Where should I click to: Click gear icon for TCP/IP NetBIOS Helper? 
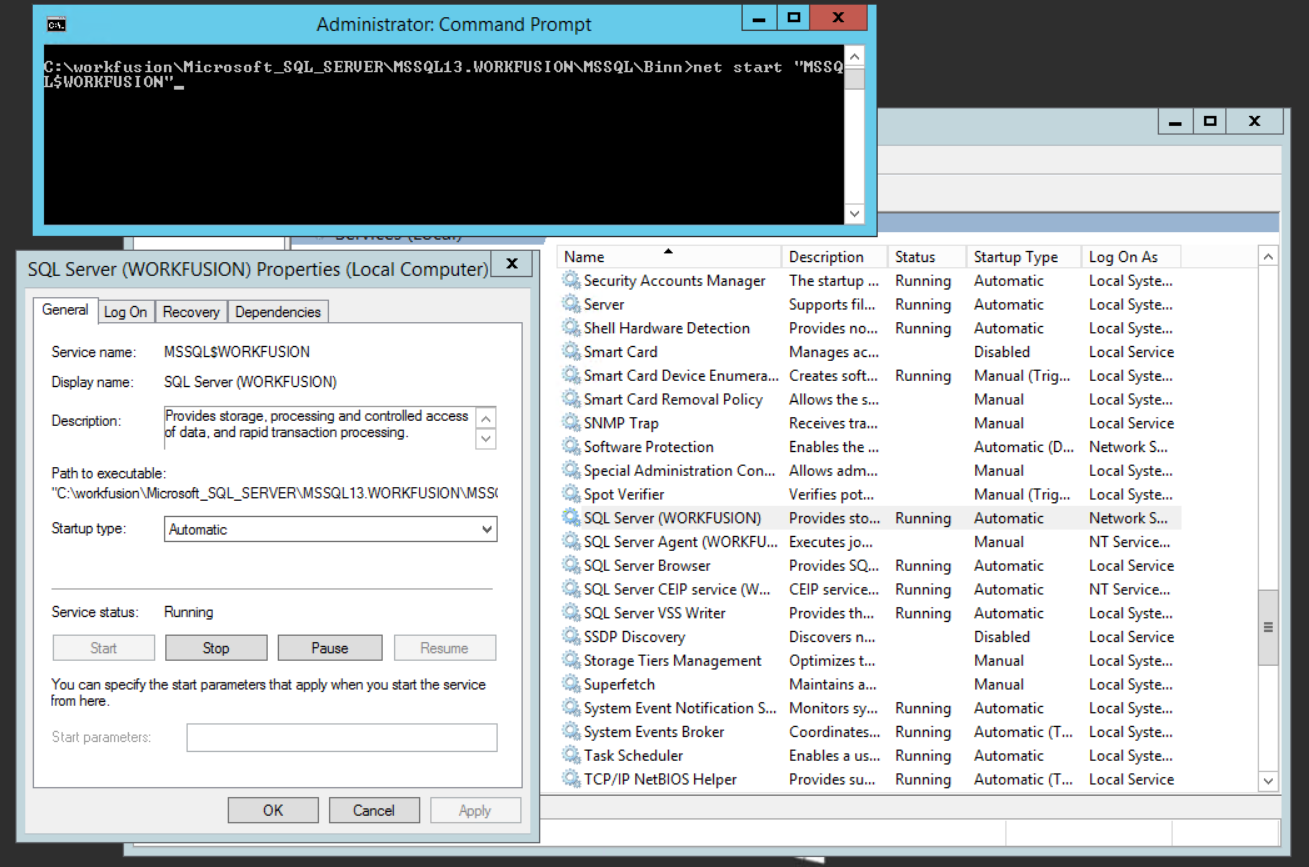[x=571, y=779]
